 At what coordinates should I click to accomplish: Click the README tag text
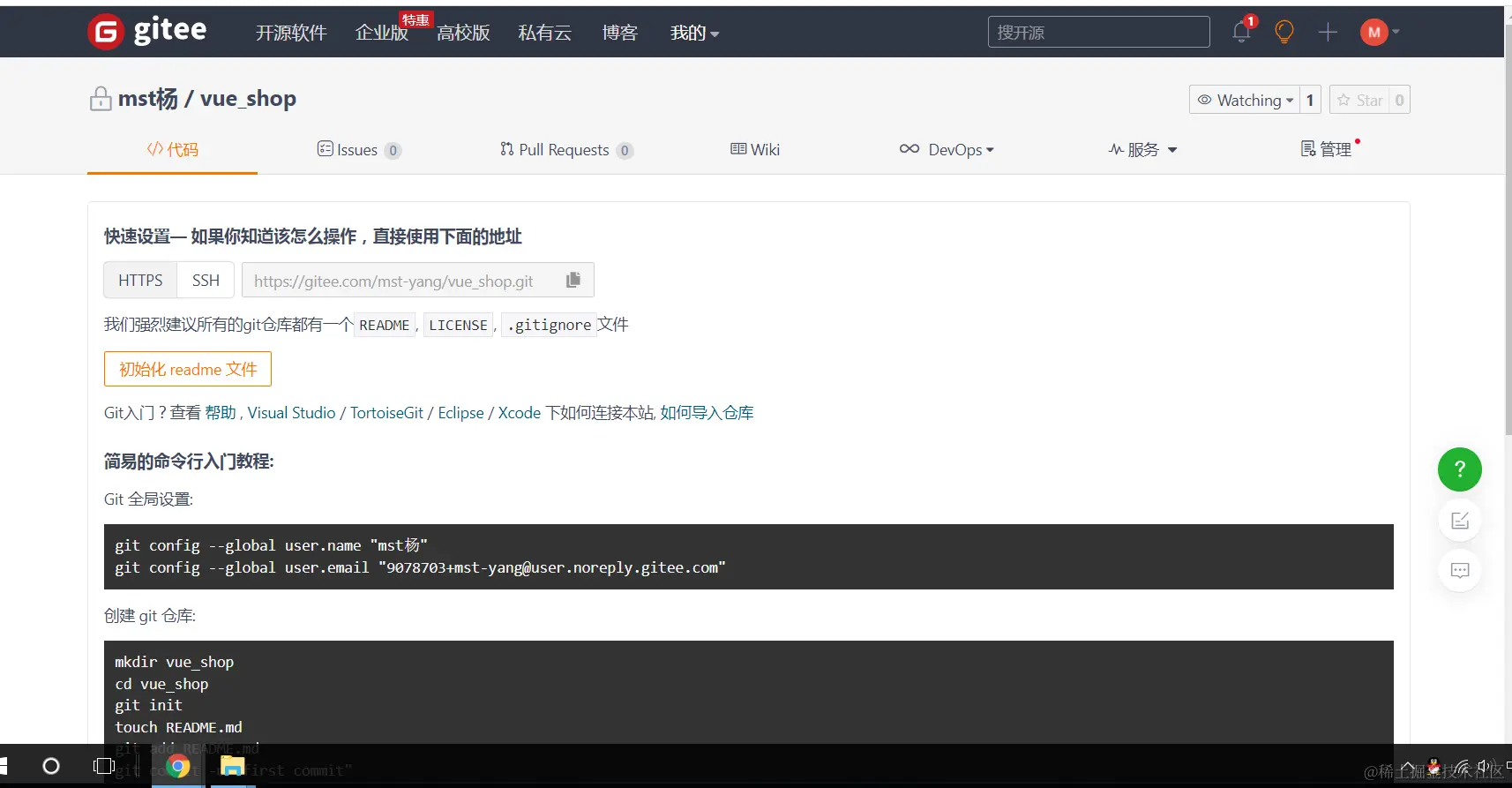(x=385, y=325)
